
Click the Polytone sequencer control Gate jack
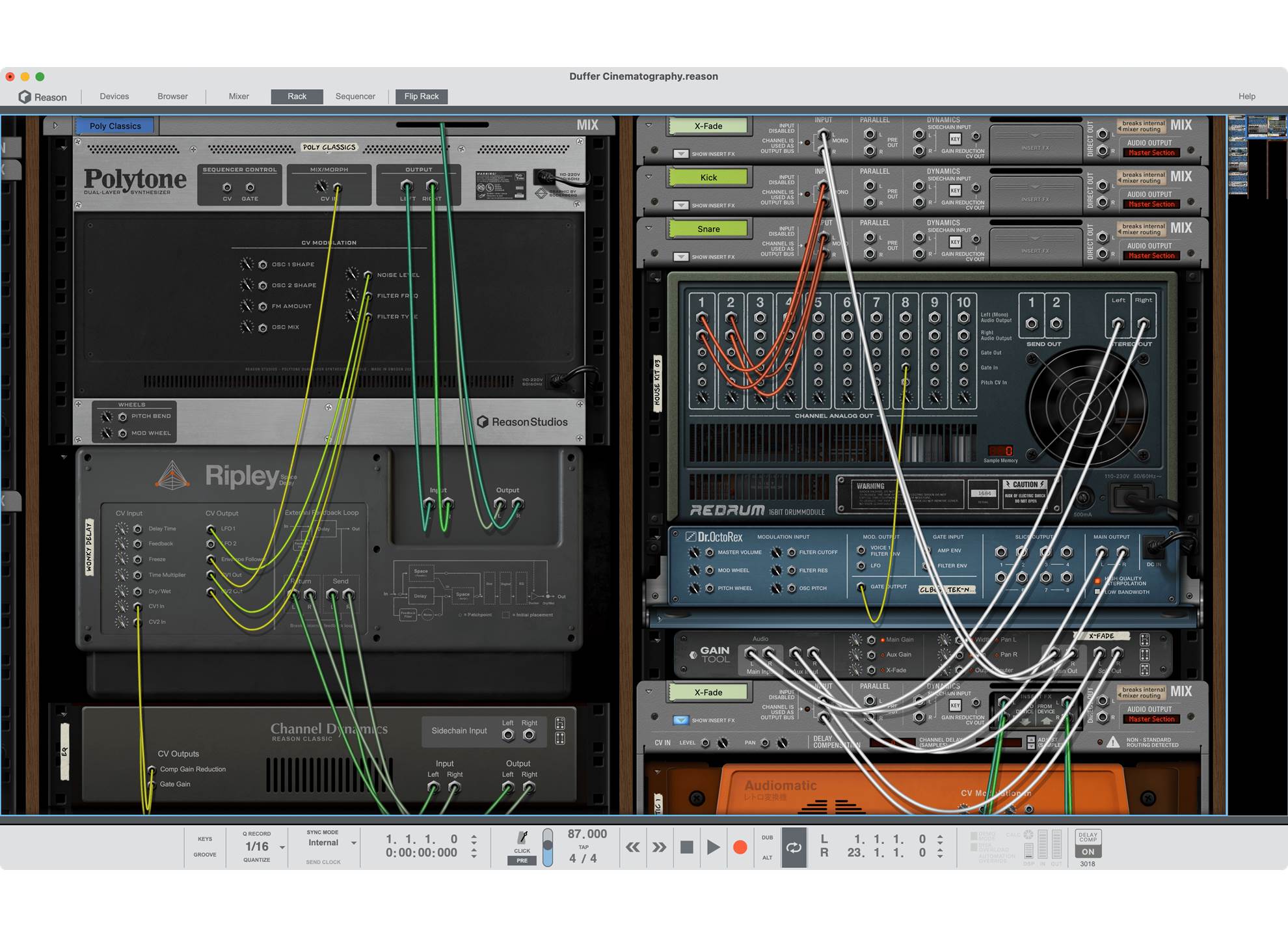click(x=250, y=187)
